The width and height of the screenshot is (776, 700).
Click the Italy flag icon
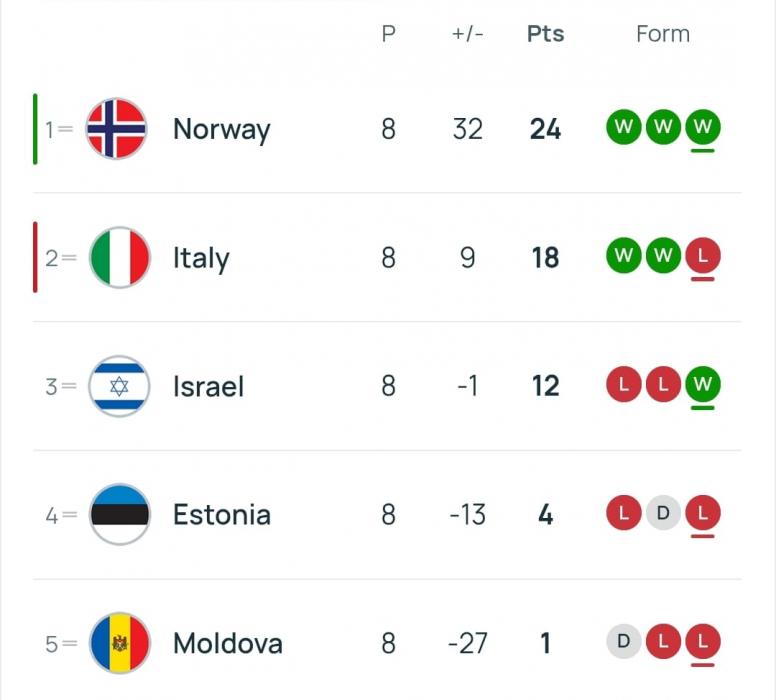coord(120,258)
